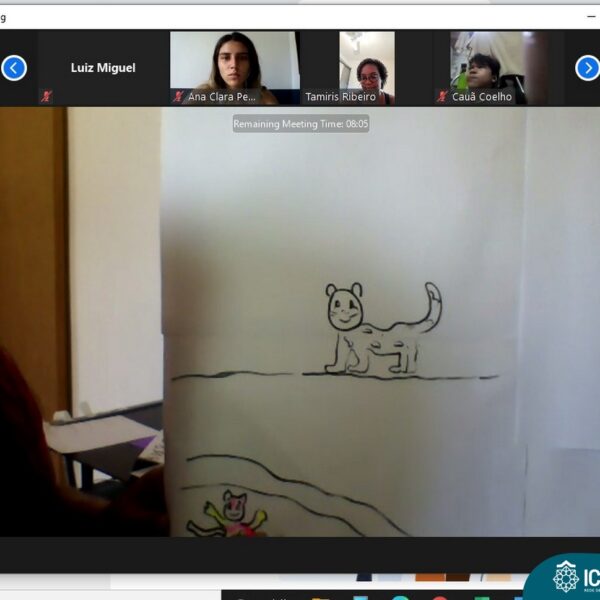Click the Remaining Meeting Time banner

(301, 124)
